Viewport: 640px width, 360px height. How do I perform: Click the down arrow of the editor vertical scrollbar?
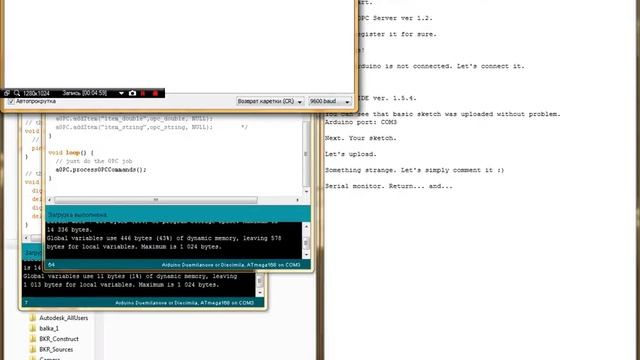306,191
